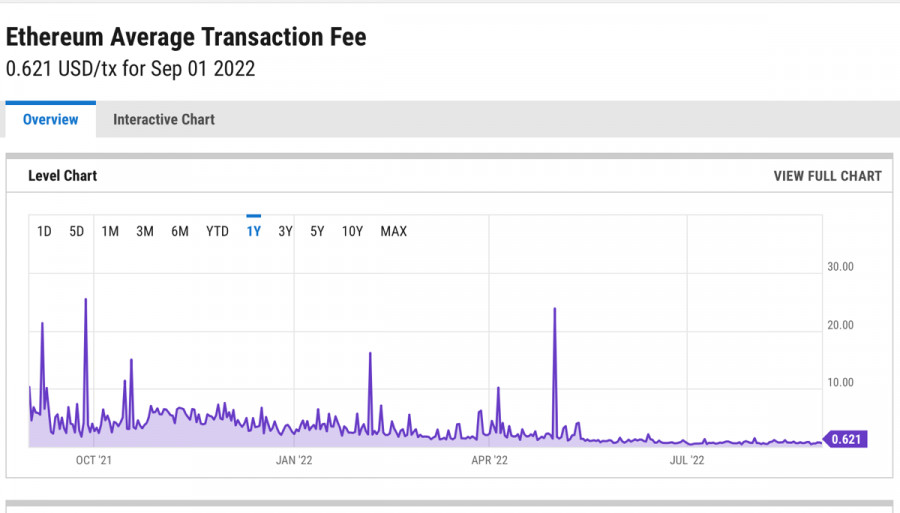Image resolution: width=900 pixels, height=513 pixels.
Task: Click the large spike after Apr '22
Action: (554, 310)
